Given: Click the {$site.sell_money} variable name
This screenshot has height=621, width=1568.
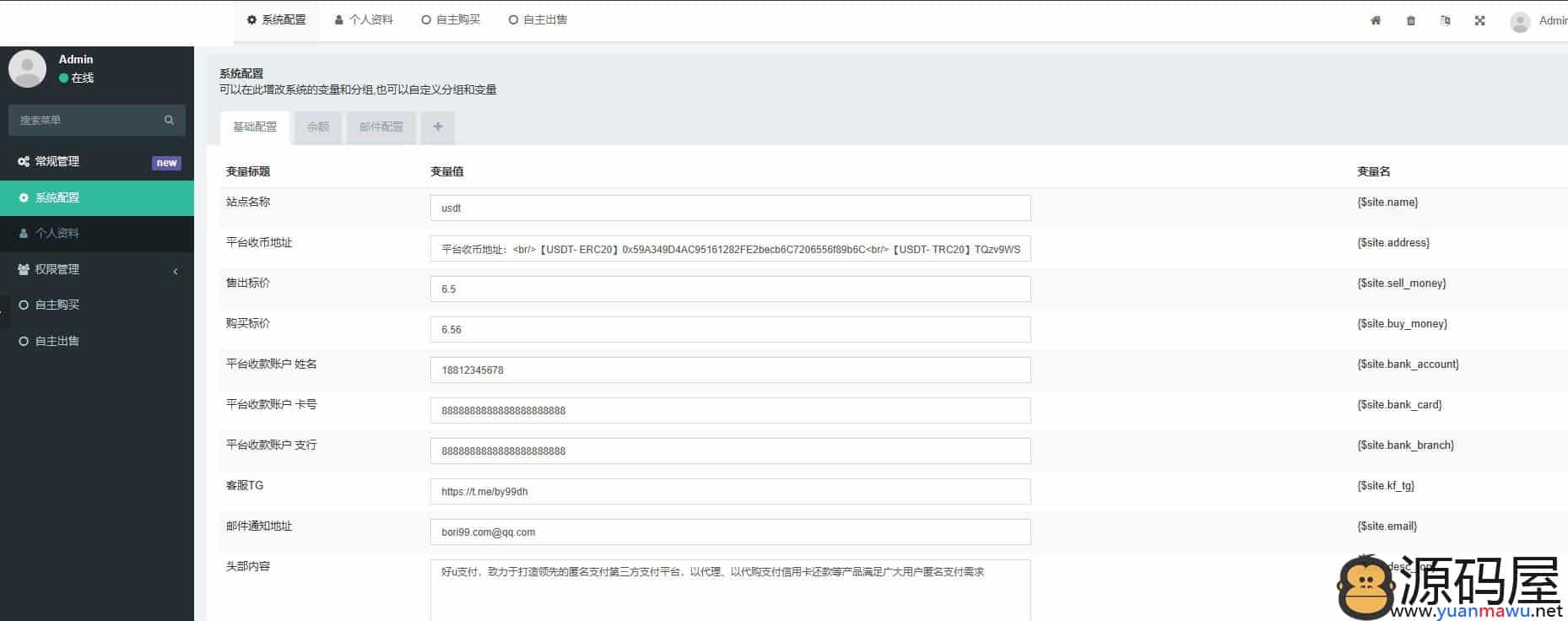Looking at the screenshot, I should [1402, 283].
